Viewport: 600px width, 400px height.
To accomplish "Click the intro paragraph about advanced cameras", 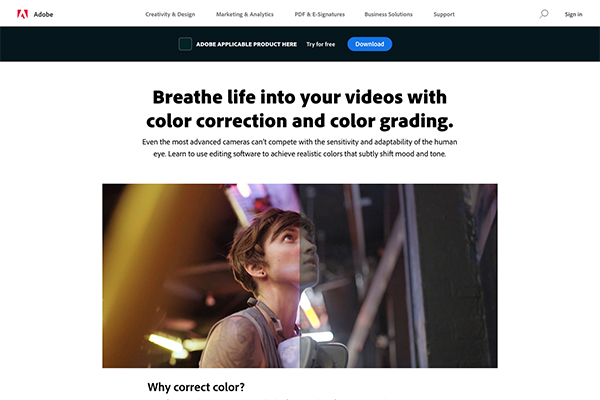I will [x=300, y=148].
